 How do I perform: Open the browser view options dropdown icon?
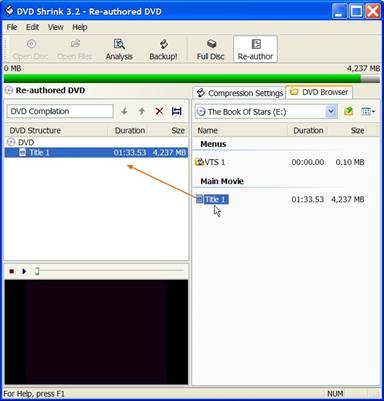[x=368, y=112]
